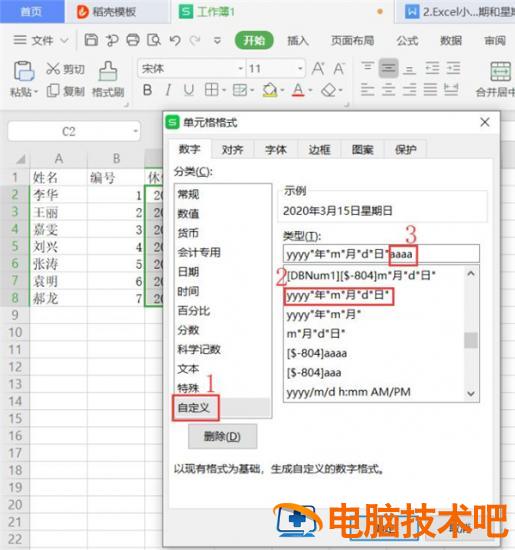Click scroll down arrow in type list
This screenshot has height=550, width=515.
(471, 394)
